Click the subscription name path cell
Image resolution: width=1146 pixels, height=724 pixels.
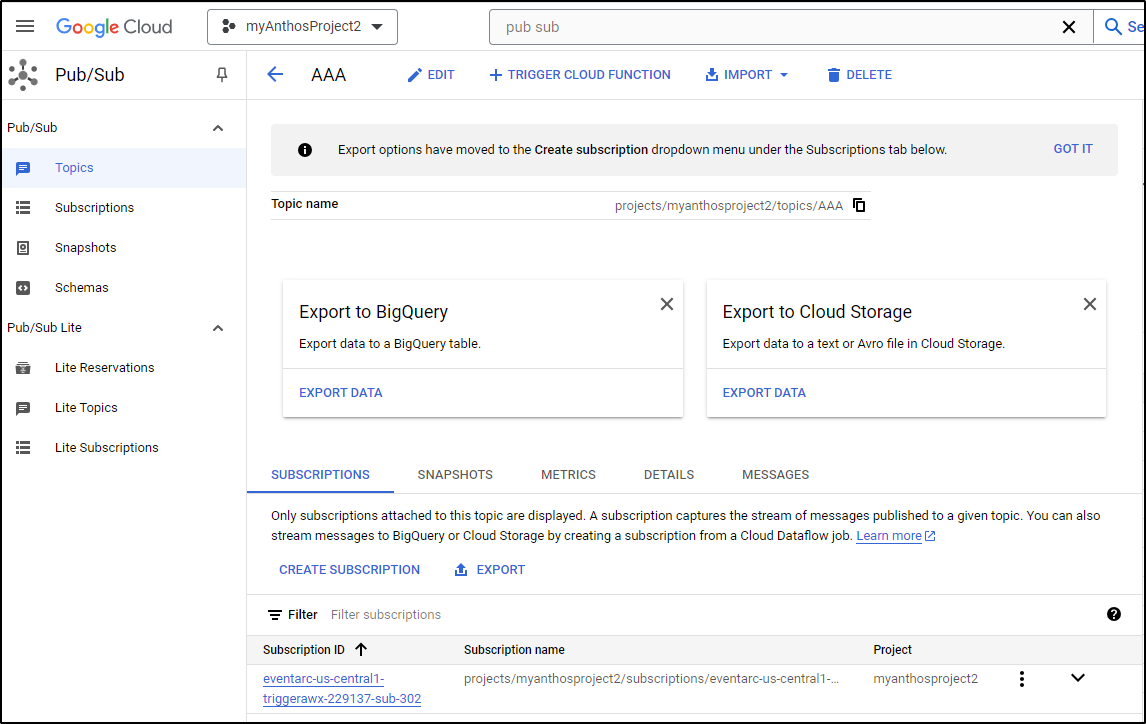[x=651, y=679]
